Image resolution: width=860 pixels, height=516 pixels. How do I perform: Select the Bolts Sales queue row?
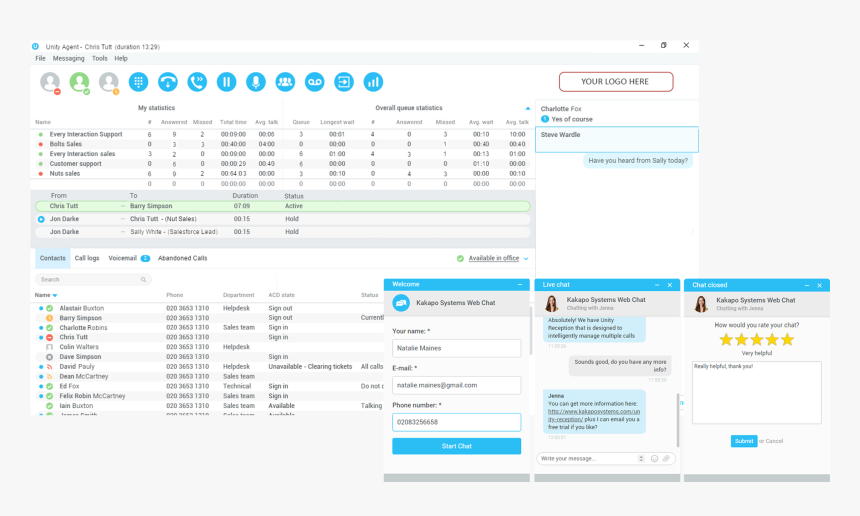point(281,144)
